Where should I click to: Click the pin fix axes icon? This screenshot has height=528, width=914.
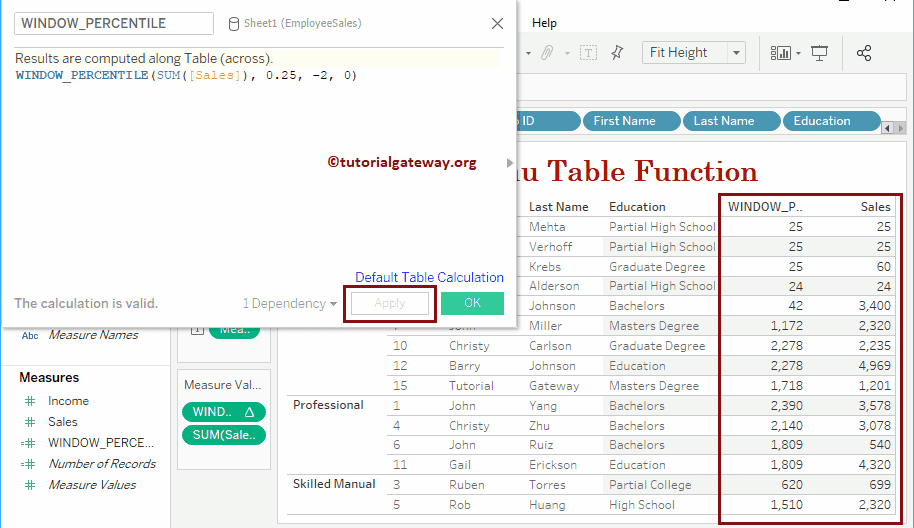click(617, 53)
